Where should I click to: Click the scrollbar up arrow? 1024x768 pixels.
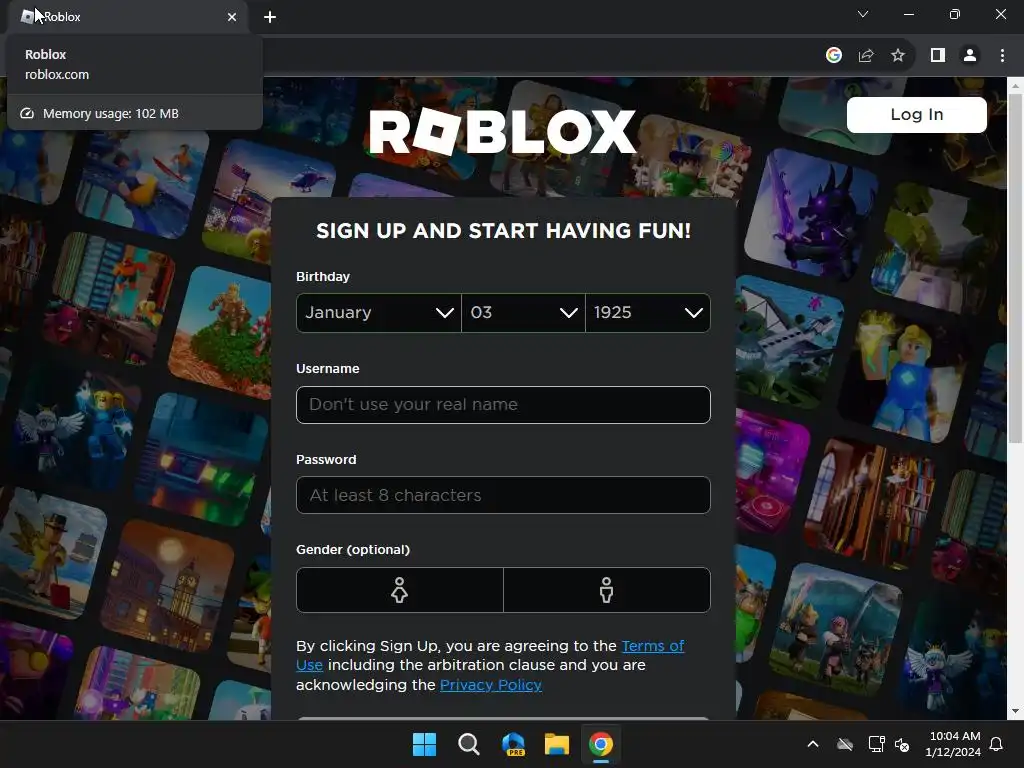(1015, 86)
